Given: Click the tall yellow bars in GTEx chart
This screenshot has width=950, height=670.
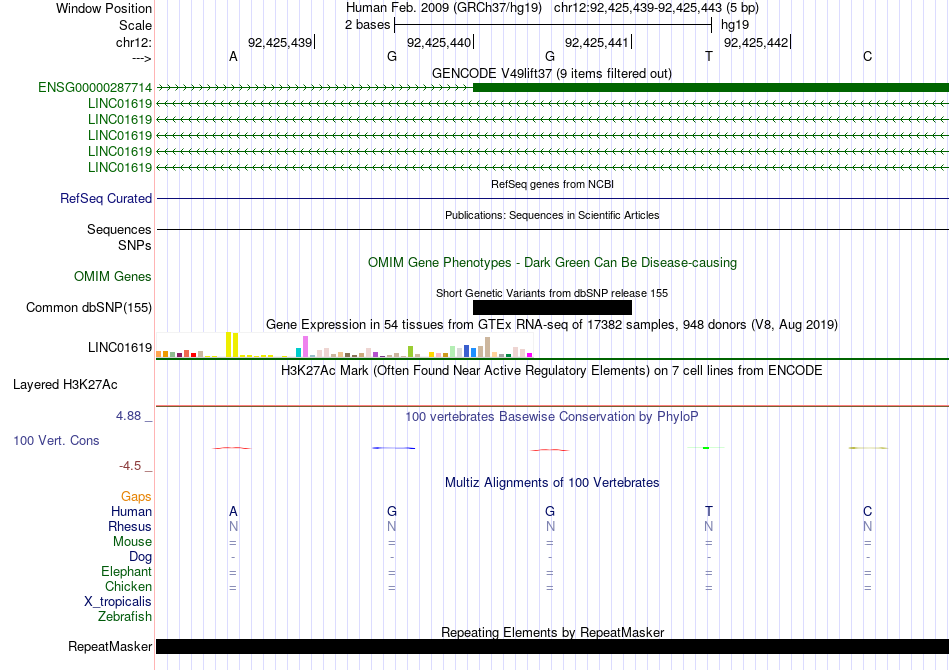Looking at the screenshot, I should 232,345.
